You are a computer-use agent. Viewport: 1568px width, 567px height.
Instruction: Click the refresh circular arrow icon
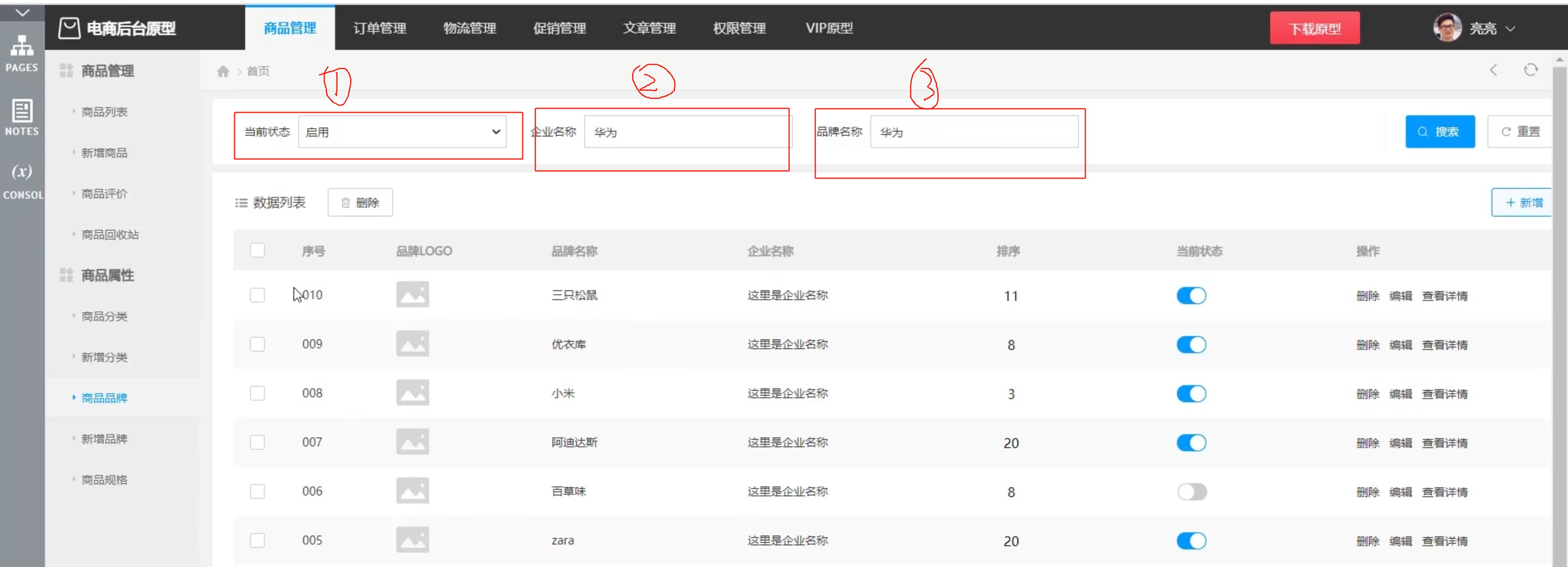(x=1530, y=70)
